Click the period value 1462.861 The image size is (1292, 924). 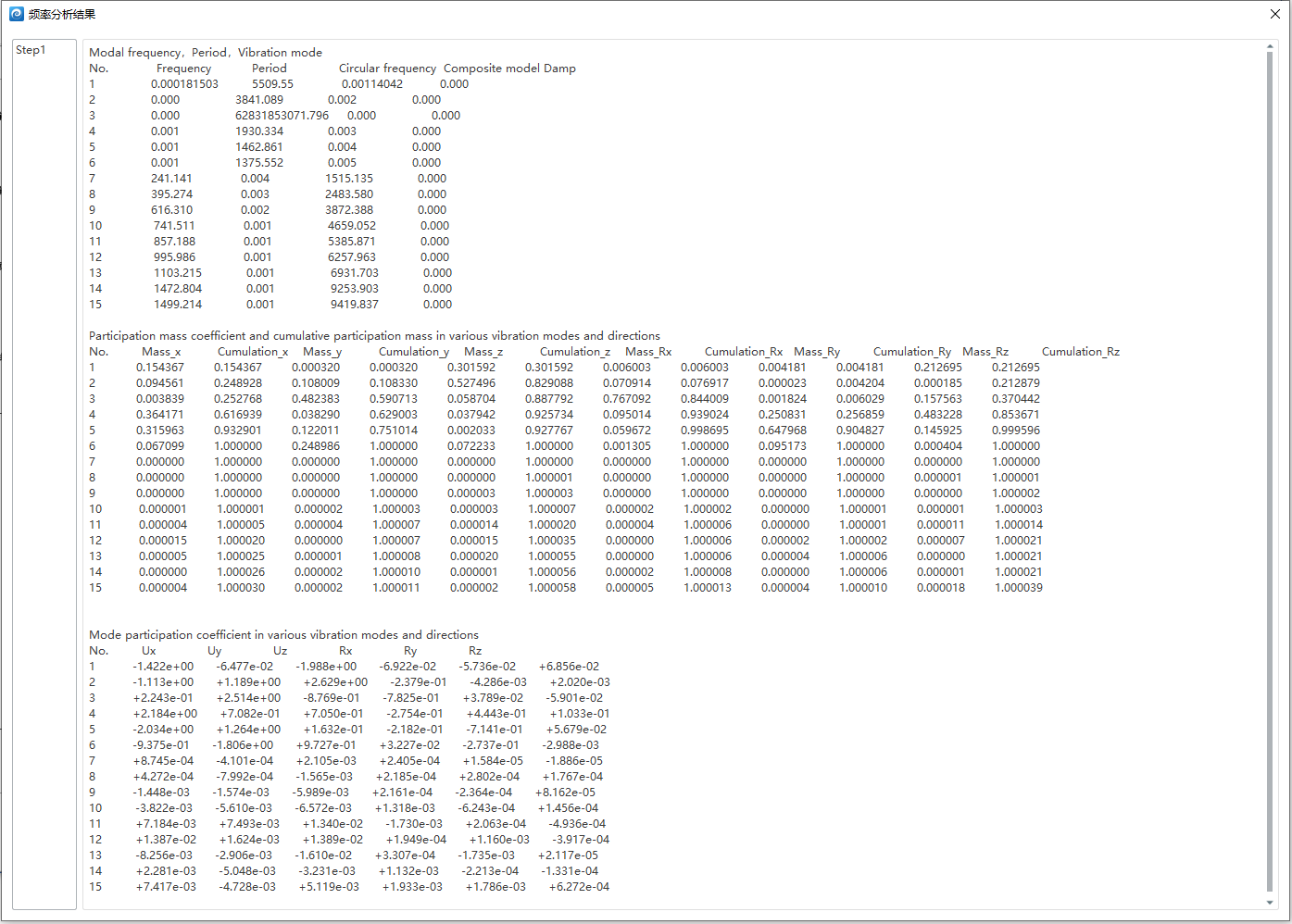[259, 147]
